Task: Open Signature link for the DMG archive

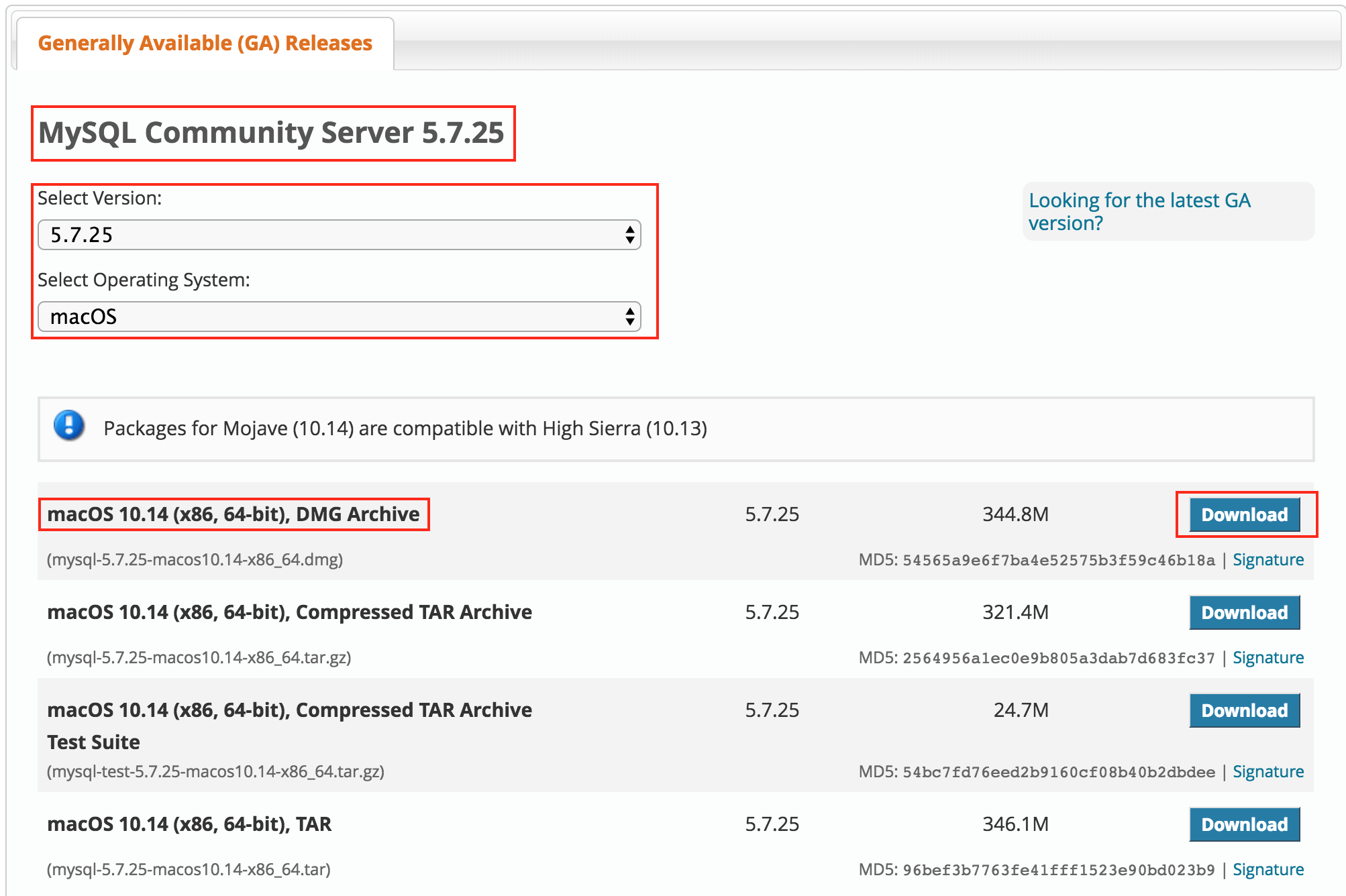Action: (x=1267, y=560)
